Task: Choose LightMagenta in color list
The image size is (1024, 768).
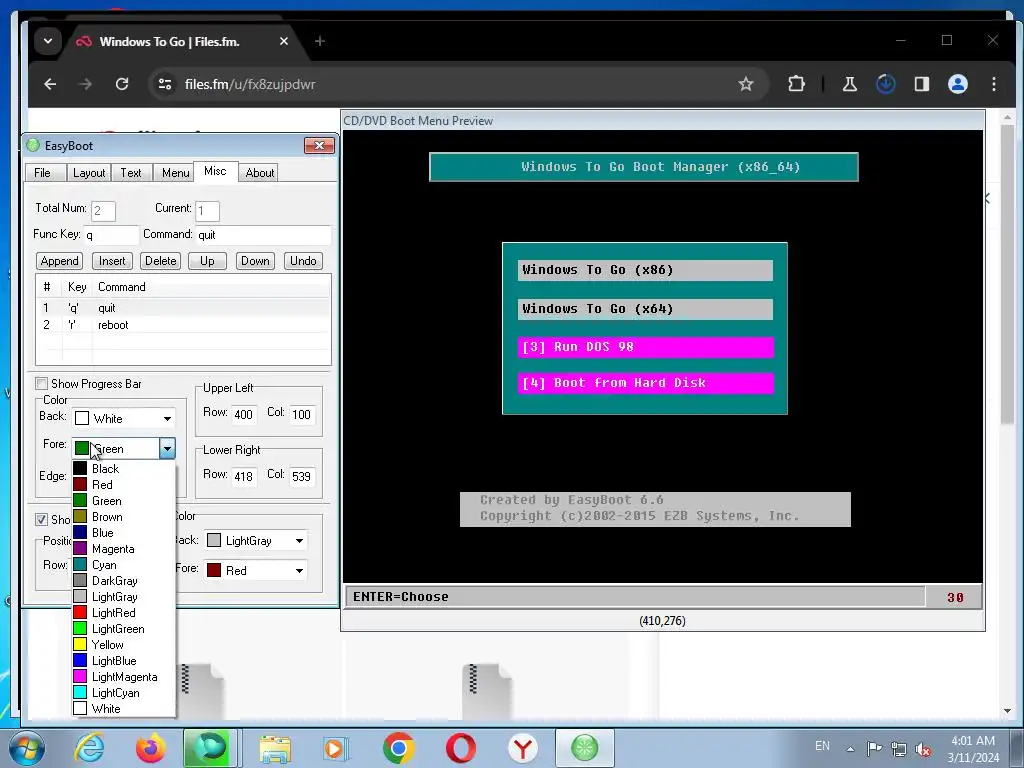Action: [123, 677]
